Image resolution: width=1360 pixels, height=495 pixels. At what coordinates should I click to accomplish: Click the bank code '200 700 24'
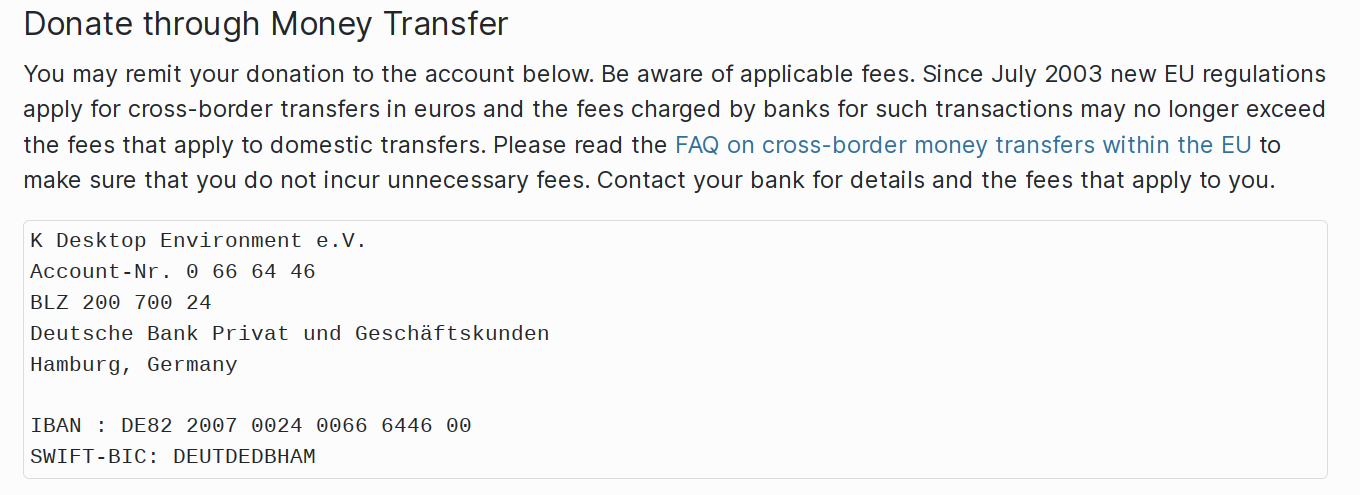click(x=147, y=302)
